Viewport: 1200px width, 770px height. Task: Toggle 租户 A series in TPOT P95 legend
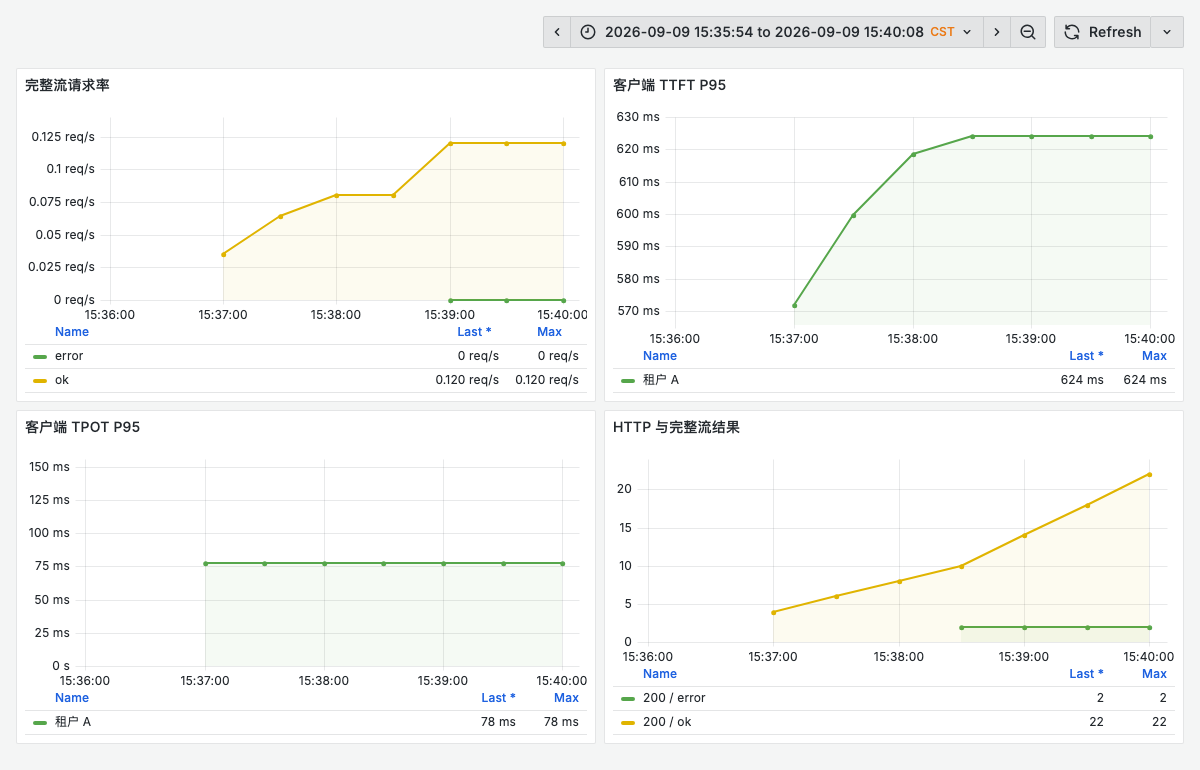tap(73, 722)
